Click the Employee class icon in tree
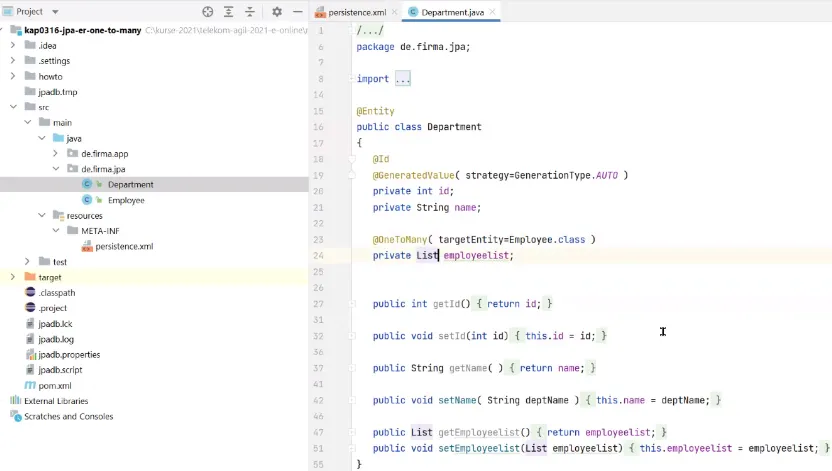 pyautogui.click(x=87, y=199)
